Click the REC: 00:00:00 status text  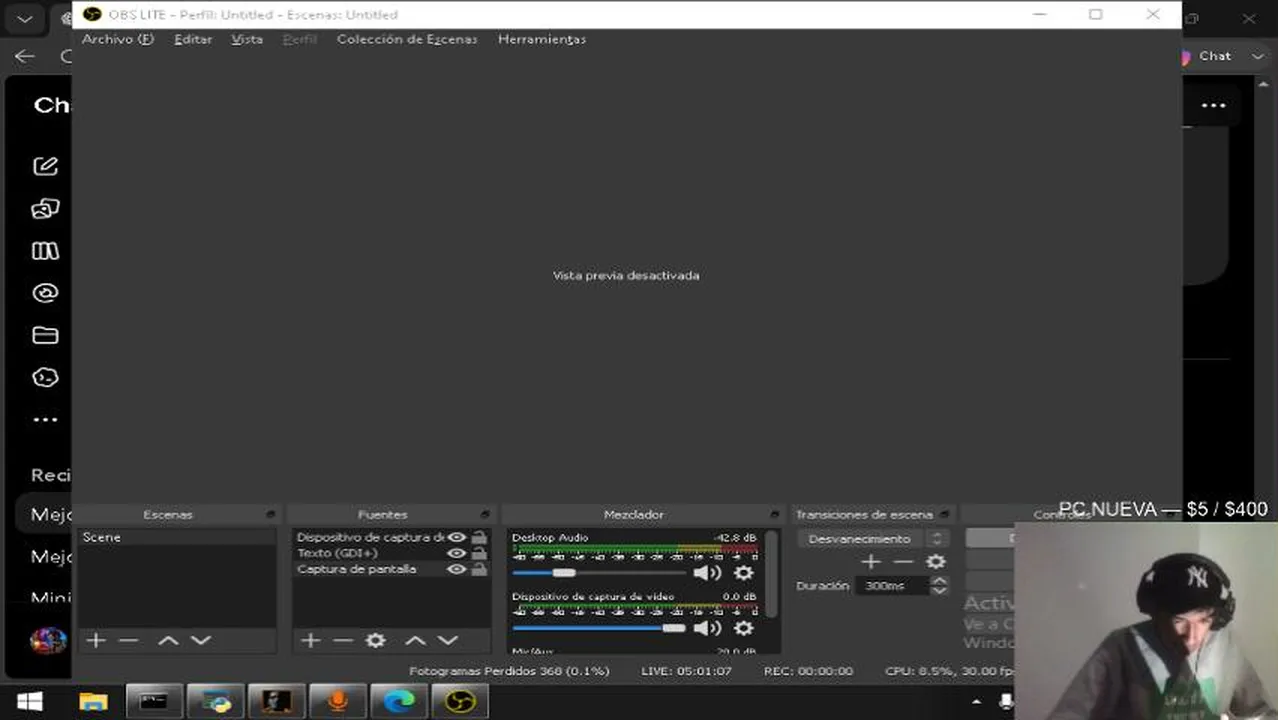(808, 671)
